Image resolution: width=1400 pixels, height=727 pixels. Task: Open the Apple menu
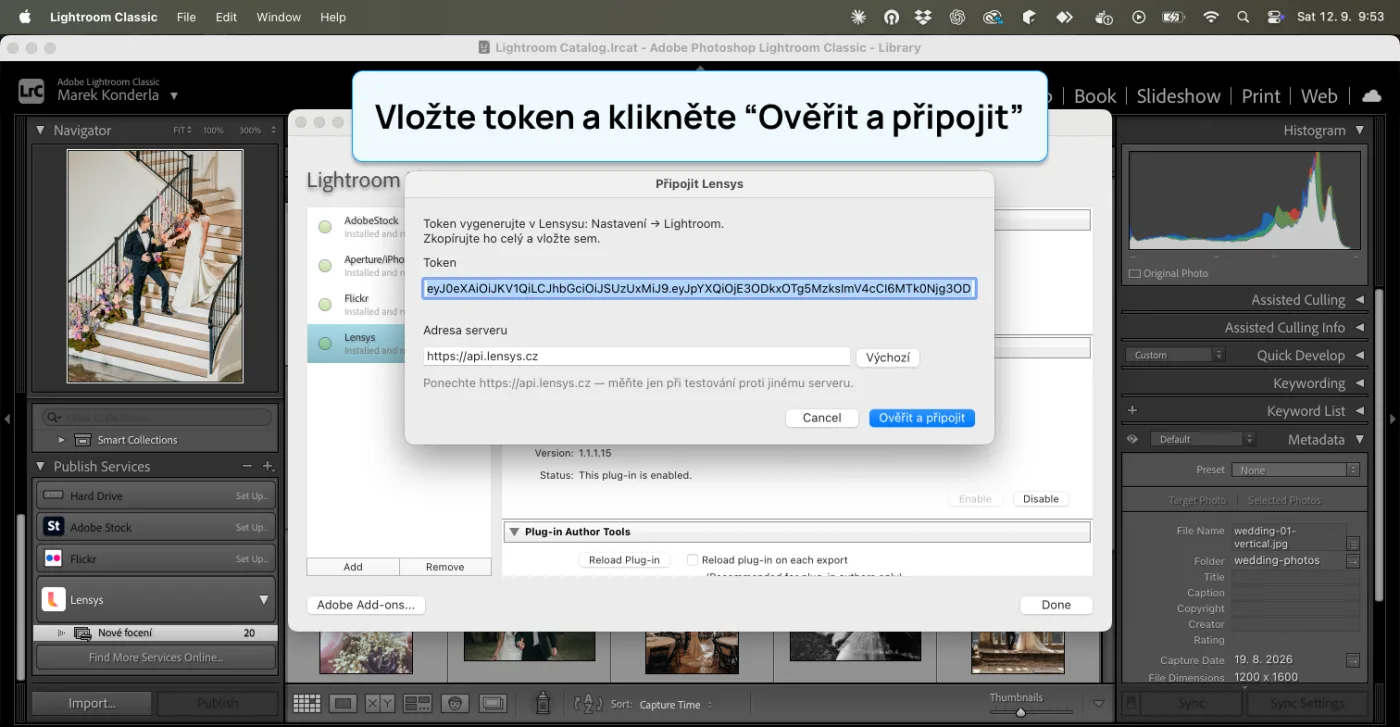pyautogui.click(x=25, y=17)
